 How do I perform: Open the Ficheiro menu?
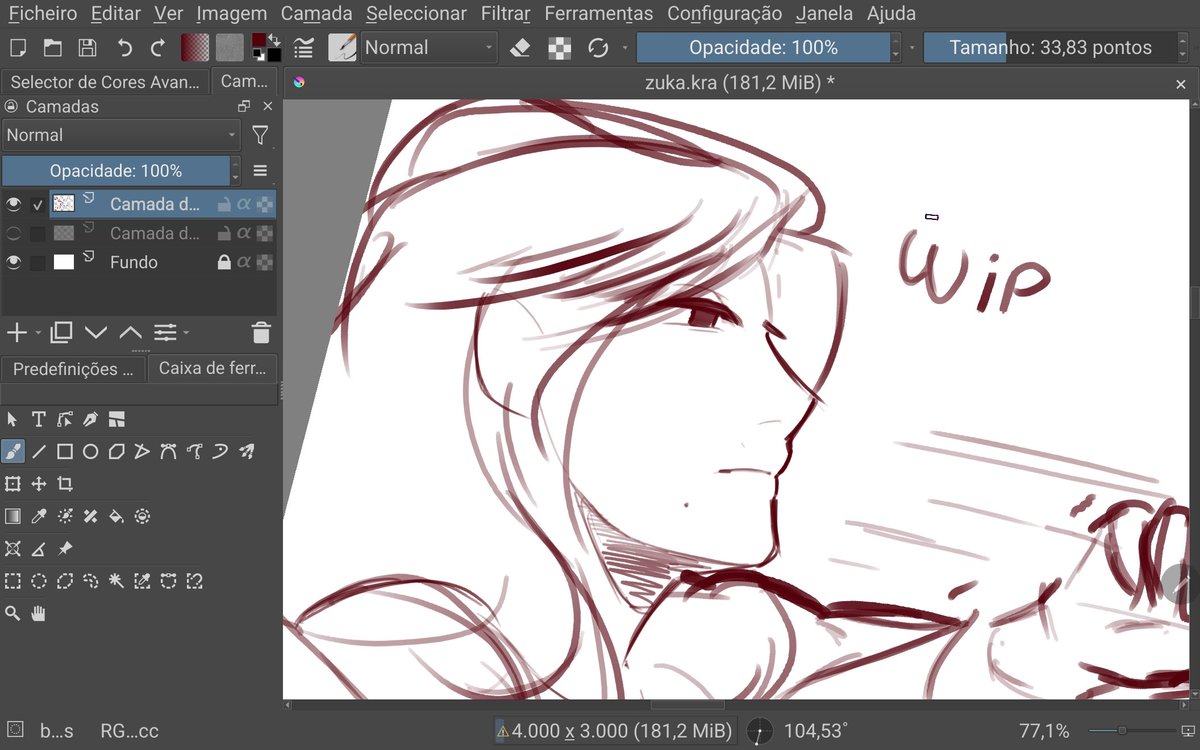pos(43,14)
